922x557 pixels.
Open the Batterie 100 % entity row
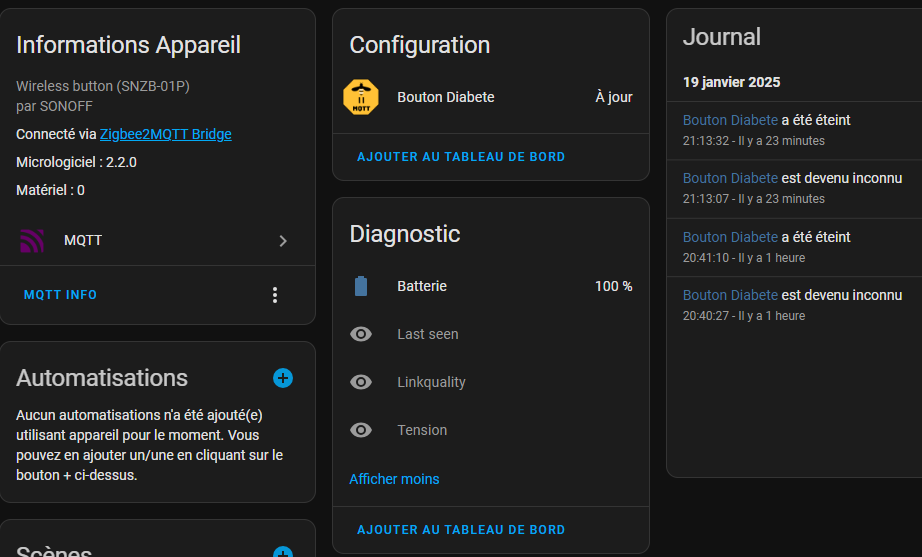(491, 286)
